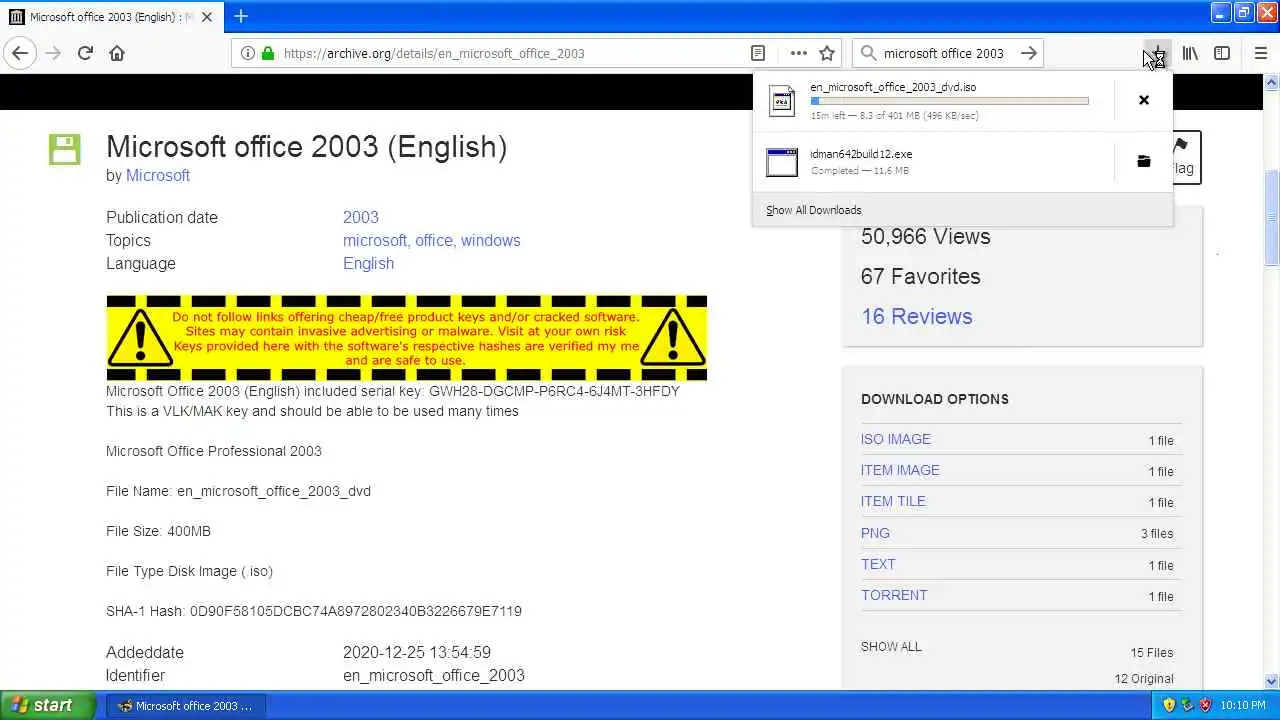Open the English language link
1280x720 pixels.
coord(368,263)
